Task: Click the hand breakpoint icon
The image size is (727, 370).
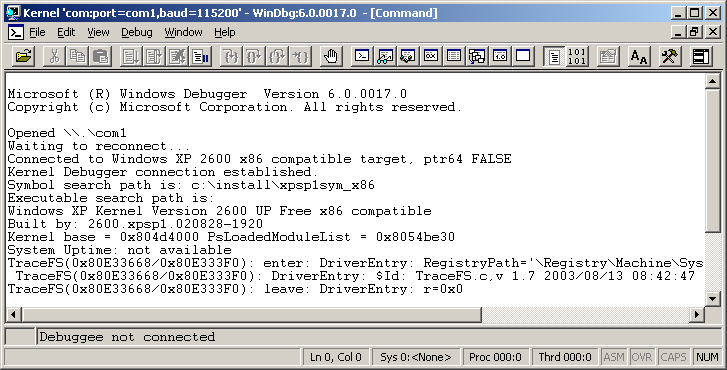Action: point(331,56)
